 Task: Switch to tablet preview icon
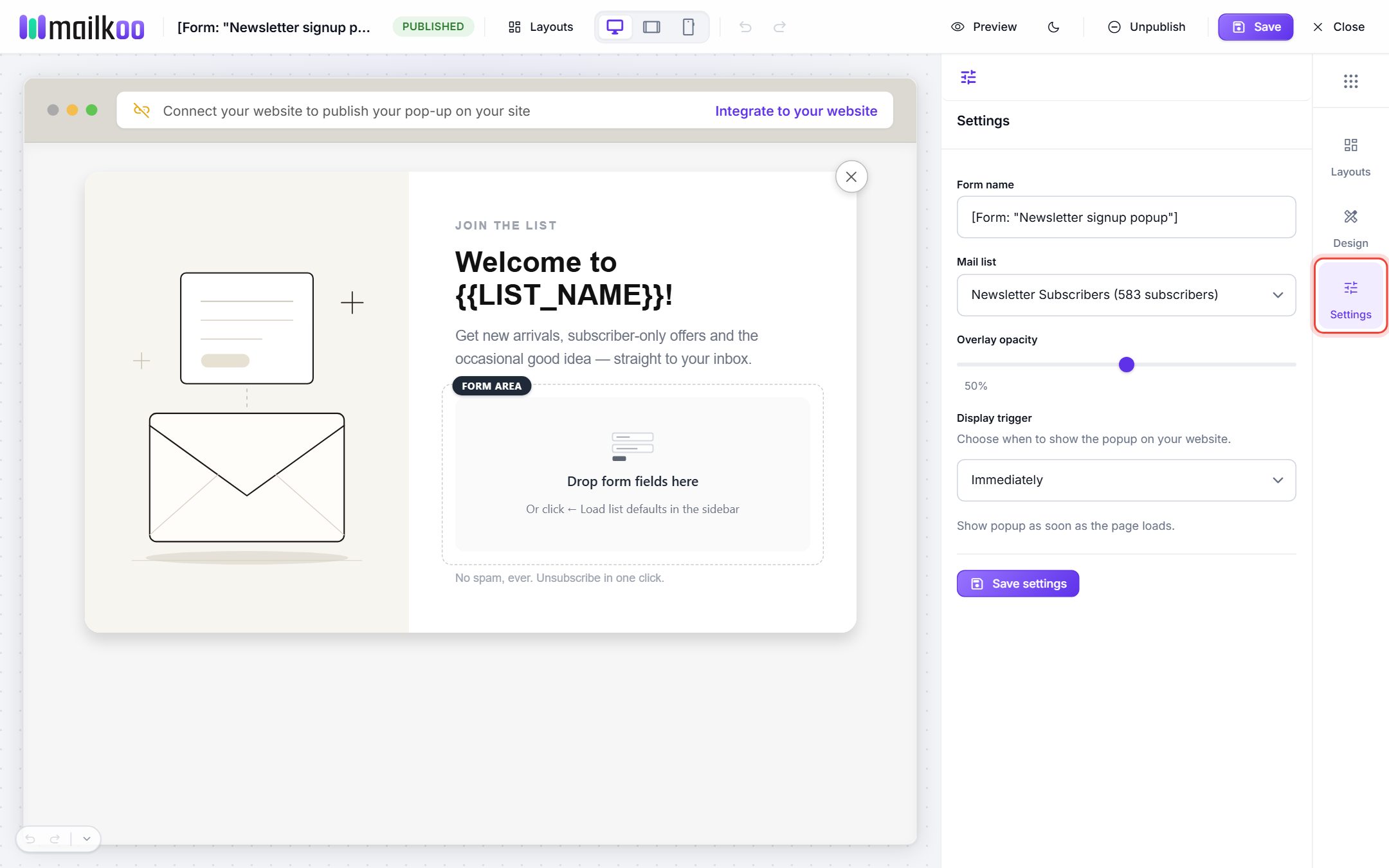651,27
